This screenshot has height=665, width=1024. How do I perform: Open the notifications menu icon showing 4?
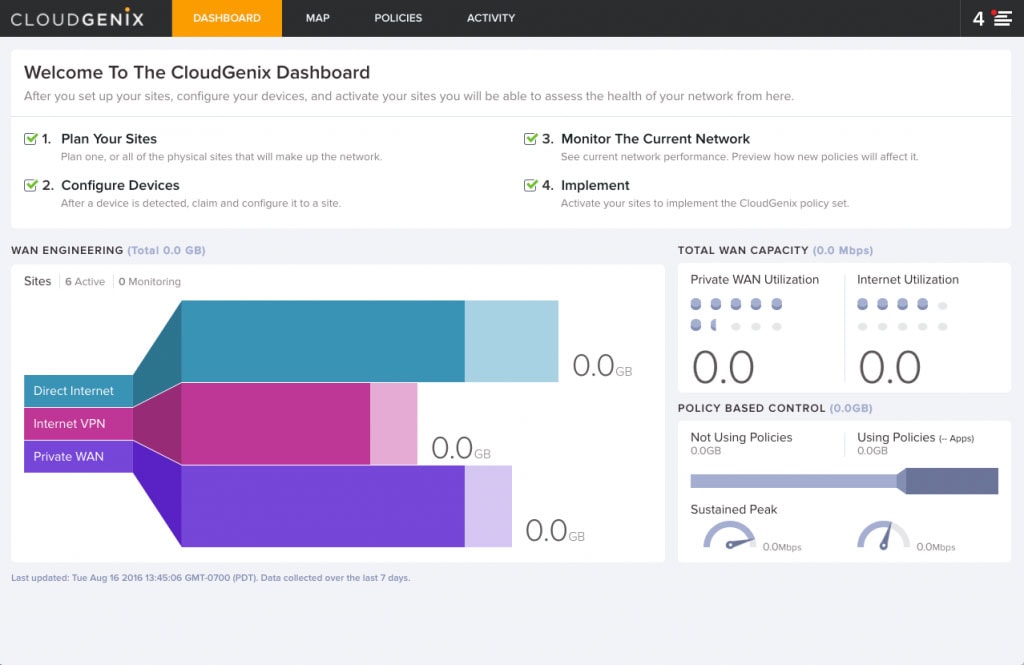coord(992,18)
